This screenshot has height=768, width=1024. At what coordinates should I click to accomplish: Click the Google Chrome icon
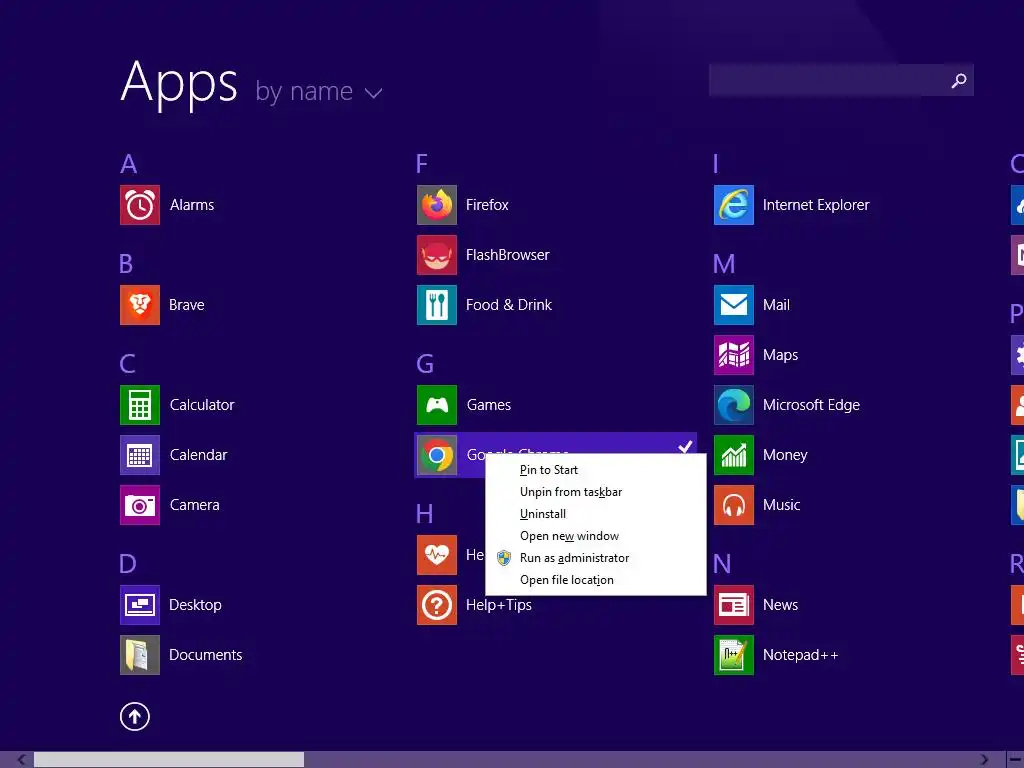(437, 455)
